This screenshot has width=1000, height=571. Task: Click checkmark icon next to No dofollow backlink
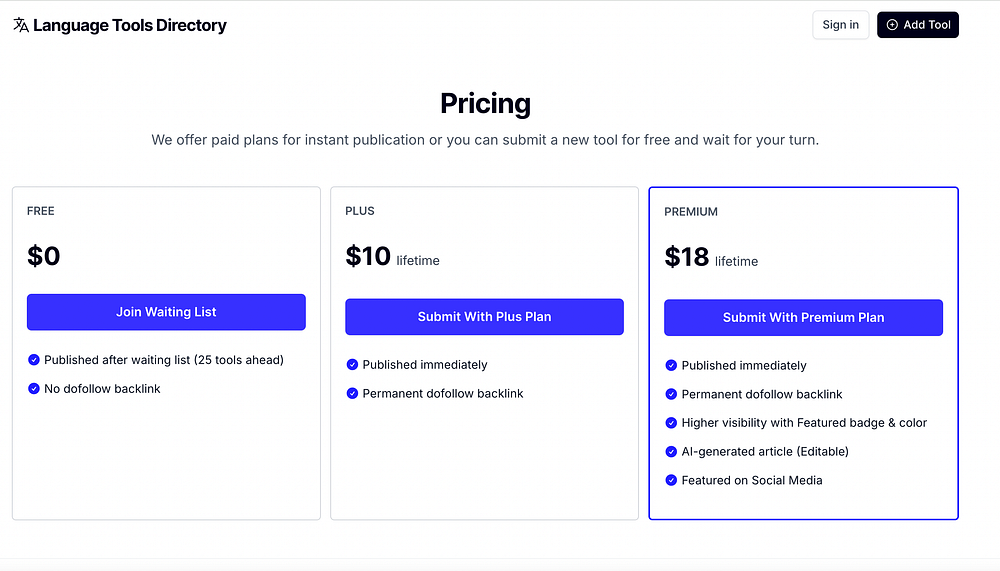click(34, 389)
